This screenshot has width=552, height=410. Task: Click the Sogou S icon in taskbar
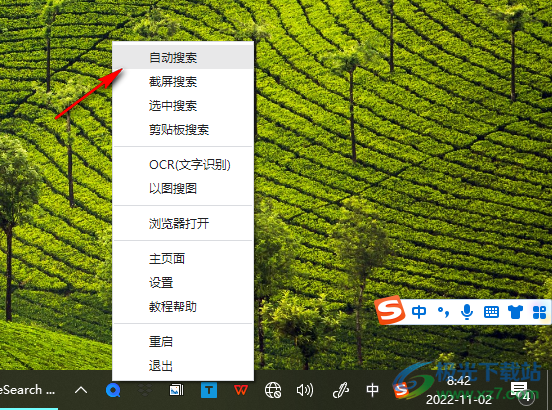[x=401, y=390]
